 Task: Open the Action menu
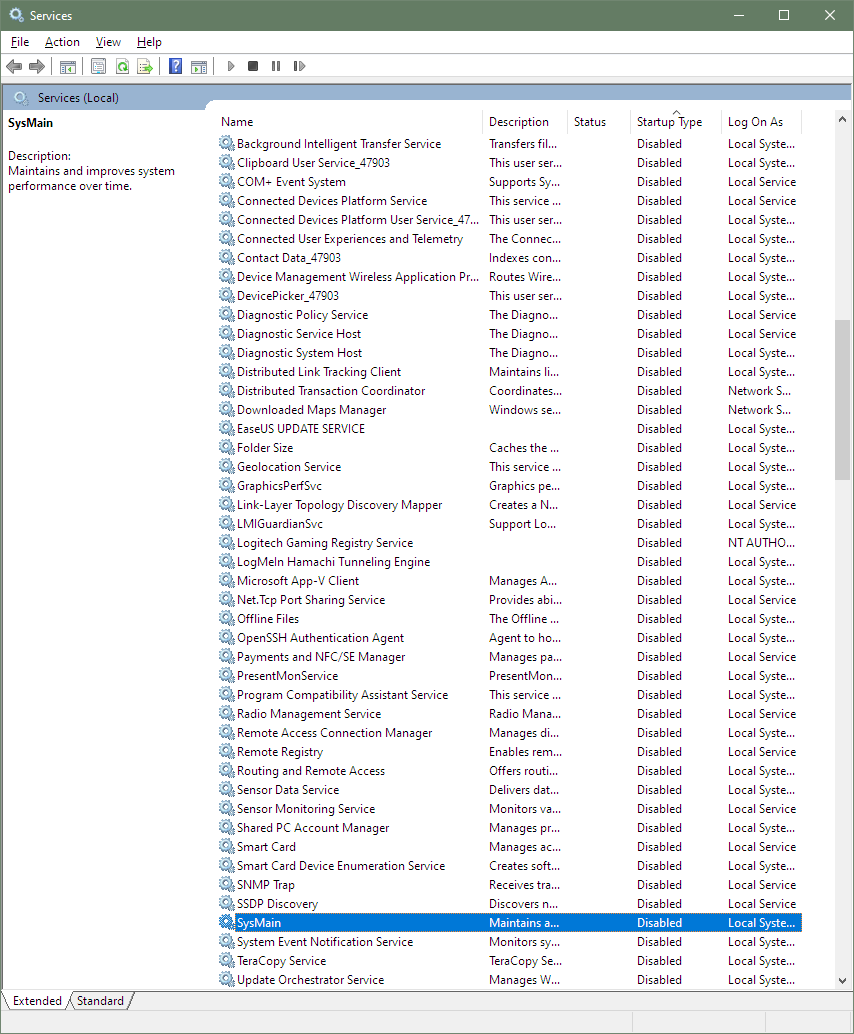click(x=62, y=42)
